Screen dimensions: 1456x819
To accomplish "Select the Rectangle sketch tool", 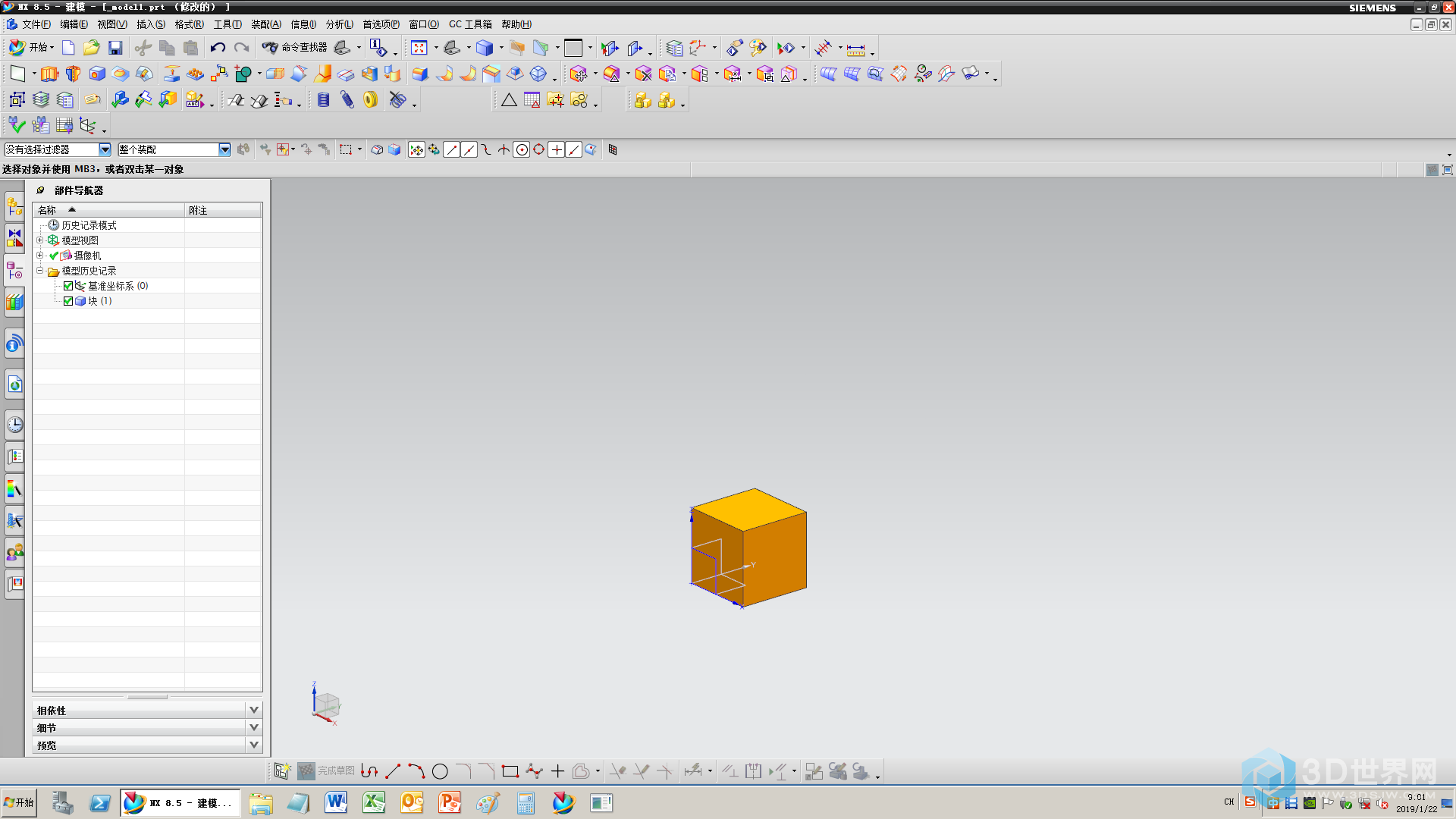I will pyautogui.click(x=510, y=771).
